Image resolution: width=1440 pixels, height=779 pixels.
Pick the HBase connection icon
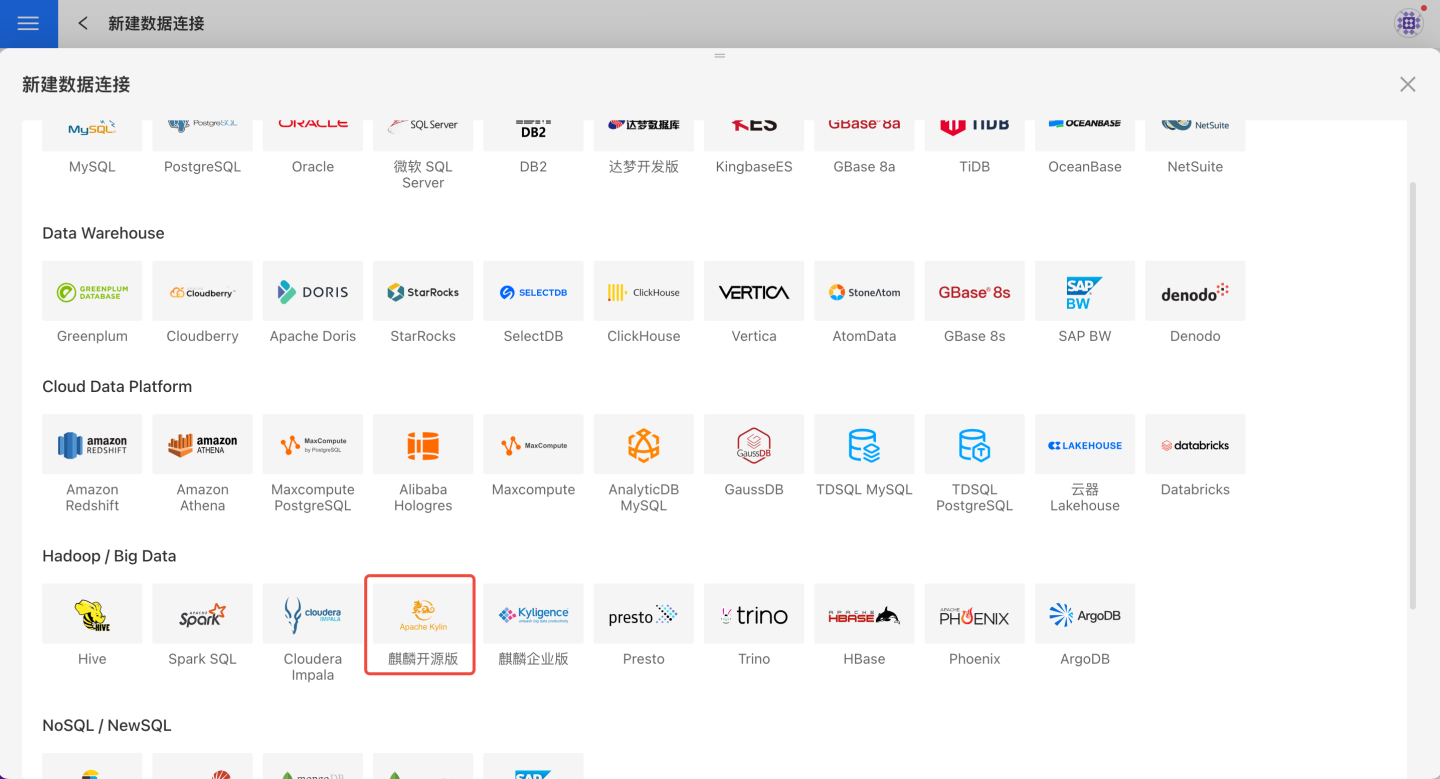click(x=864, y=615)
